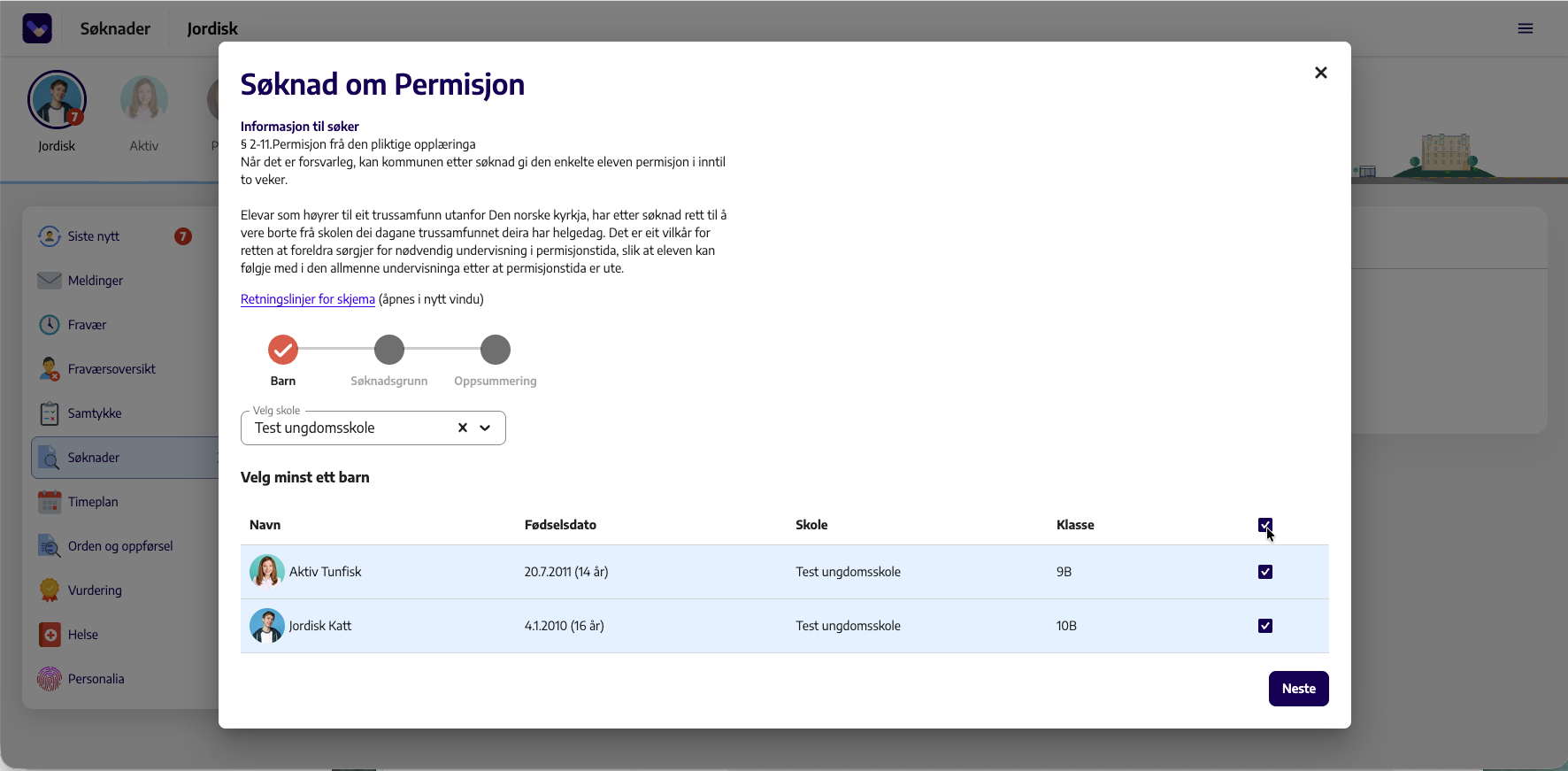Uncheck Aktiv Tunfisk's checkbox
The width and height of the screenshot is (1568, 771).
pos(1265,572)
